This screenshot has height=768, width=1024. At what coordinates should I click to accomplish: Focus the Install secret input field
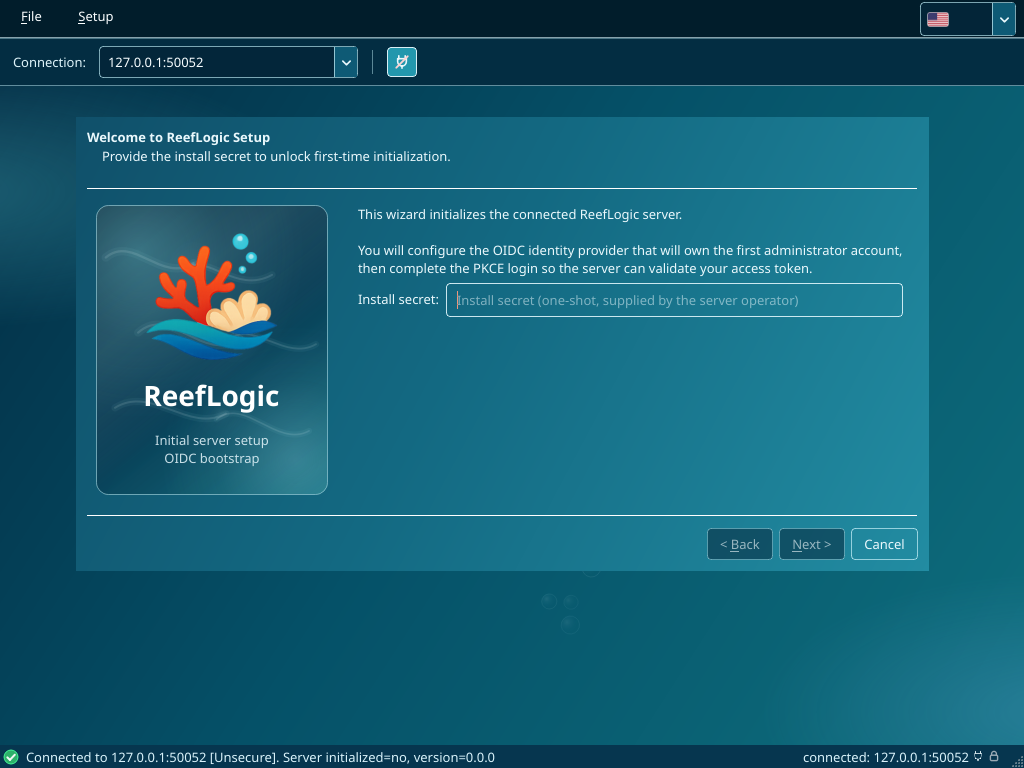pyautogui.click(x=674, y=300)
